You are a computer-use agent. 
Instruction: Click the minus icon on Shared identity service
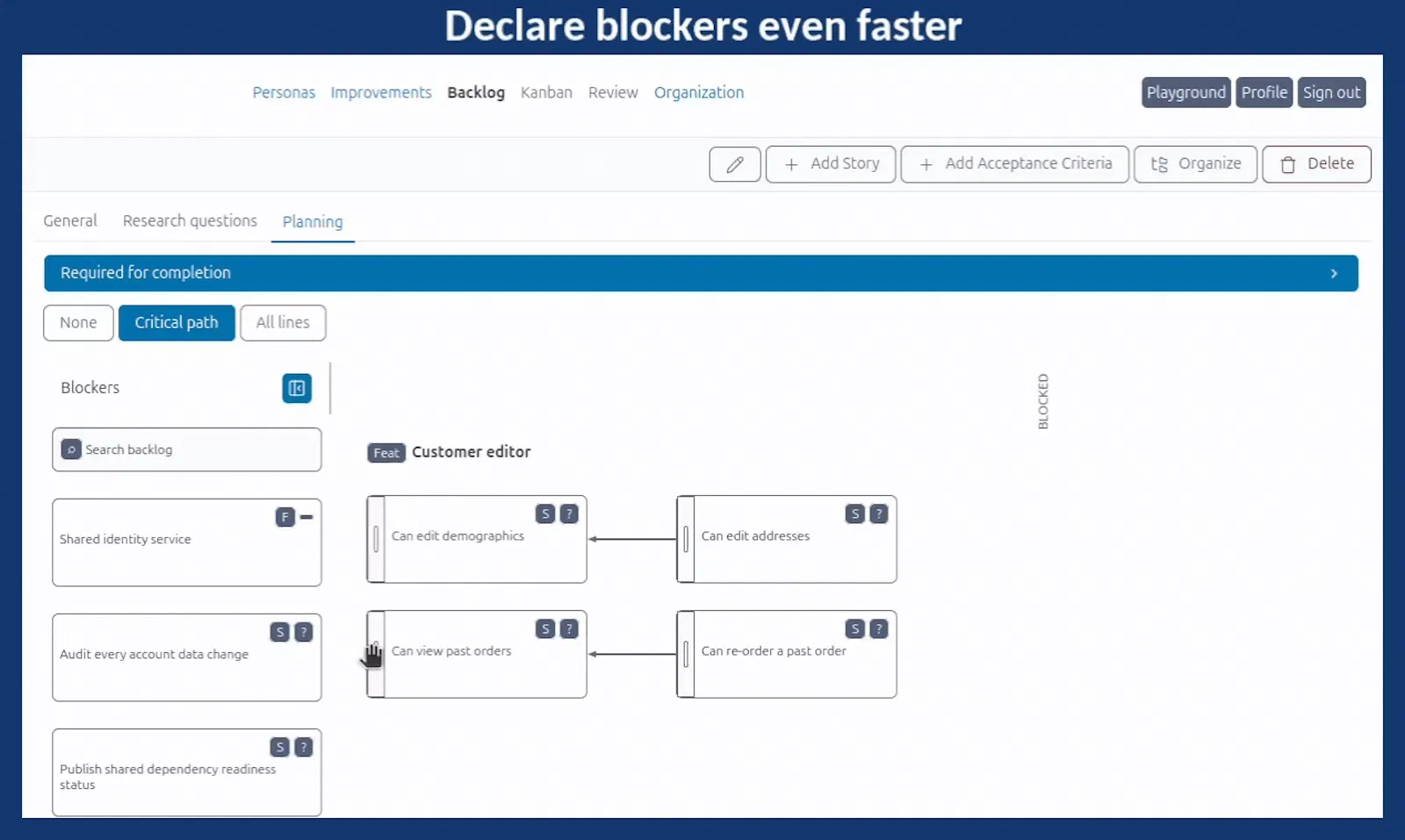click(306, 517)
